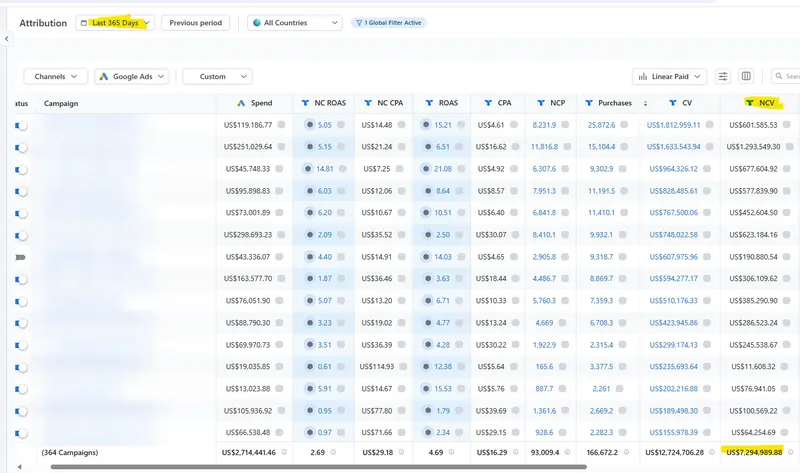The image size is (800, 473).
Task: Click the (364 Campaigns) total row label
Action: [x=70, y=452]
